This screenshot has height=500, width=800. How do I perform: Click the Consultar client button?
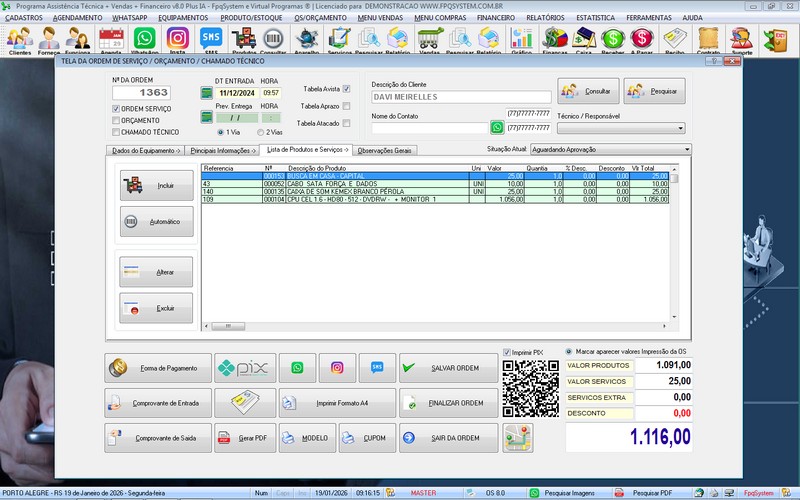[588, 91]
